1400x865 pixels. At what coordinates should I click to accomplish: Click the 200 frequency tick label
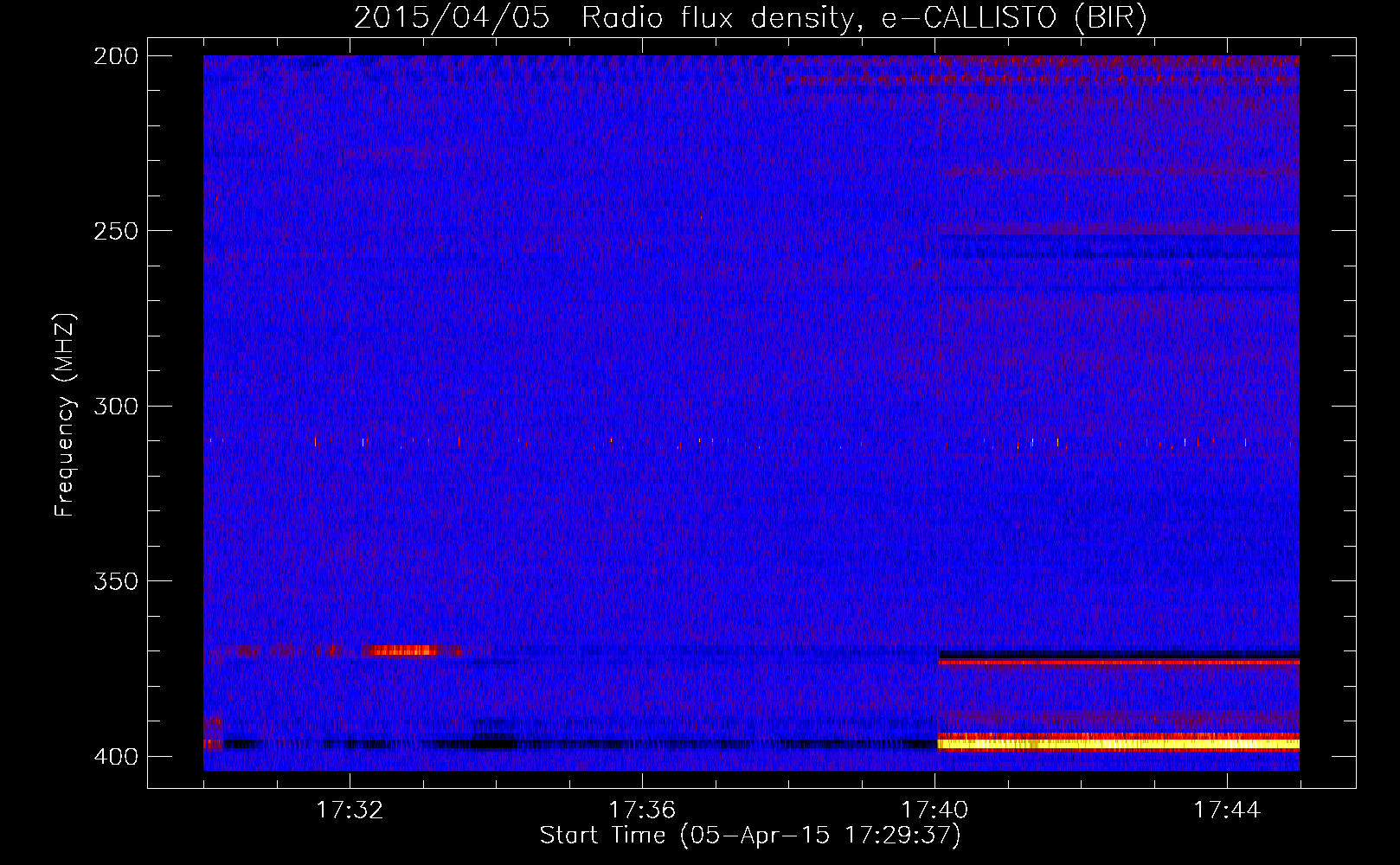(x=115, y=56)
